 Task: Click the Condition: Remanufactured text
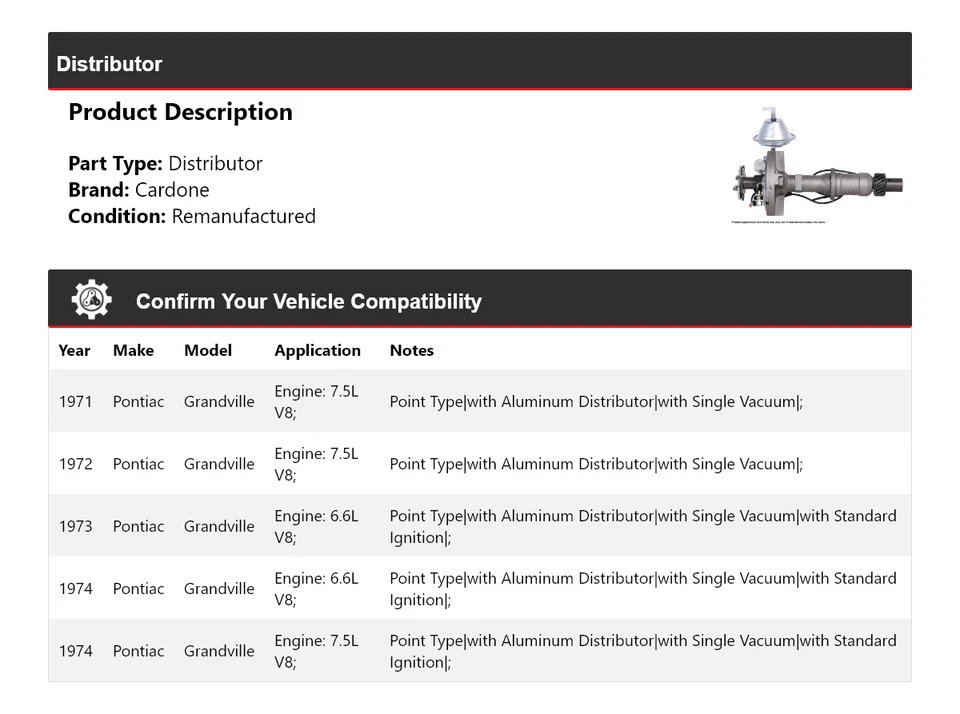click(x=192, y=216)
